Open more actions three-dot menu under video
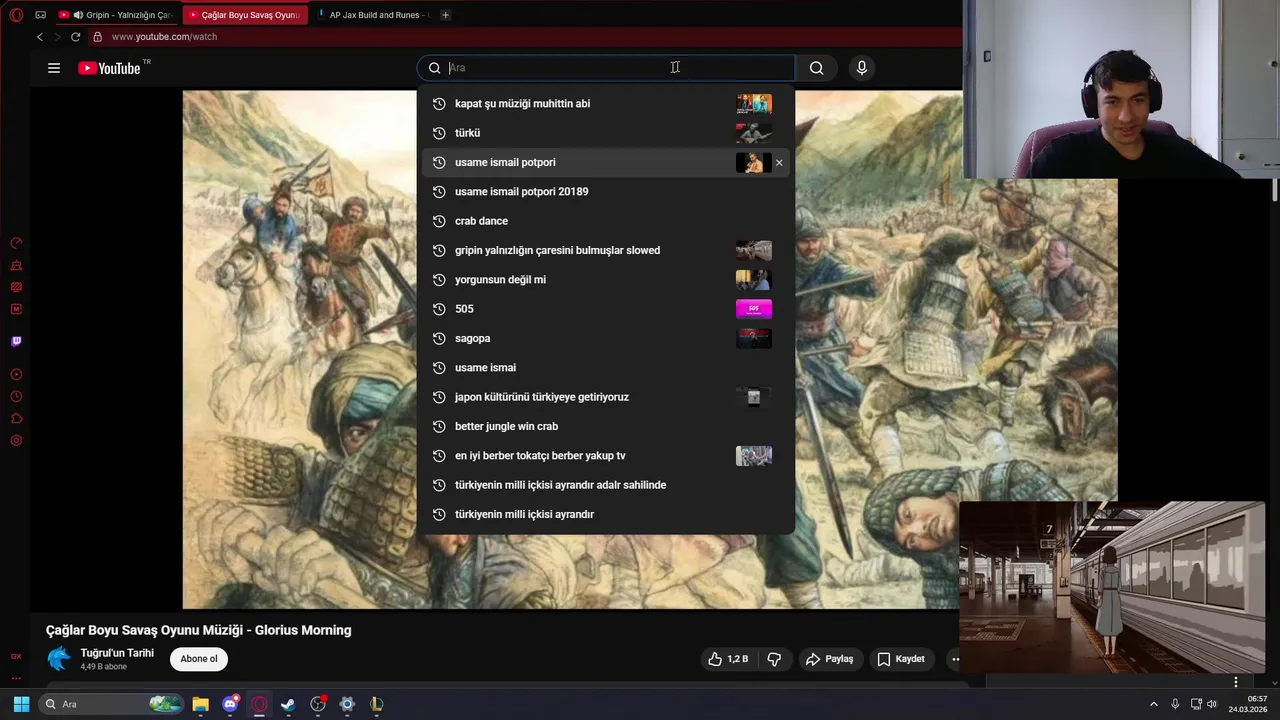 956,659
